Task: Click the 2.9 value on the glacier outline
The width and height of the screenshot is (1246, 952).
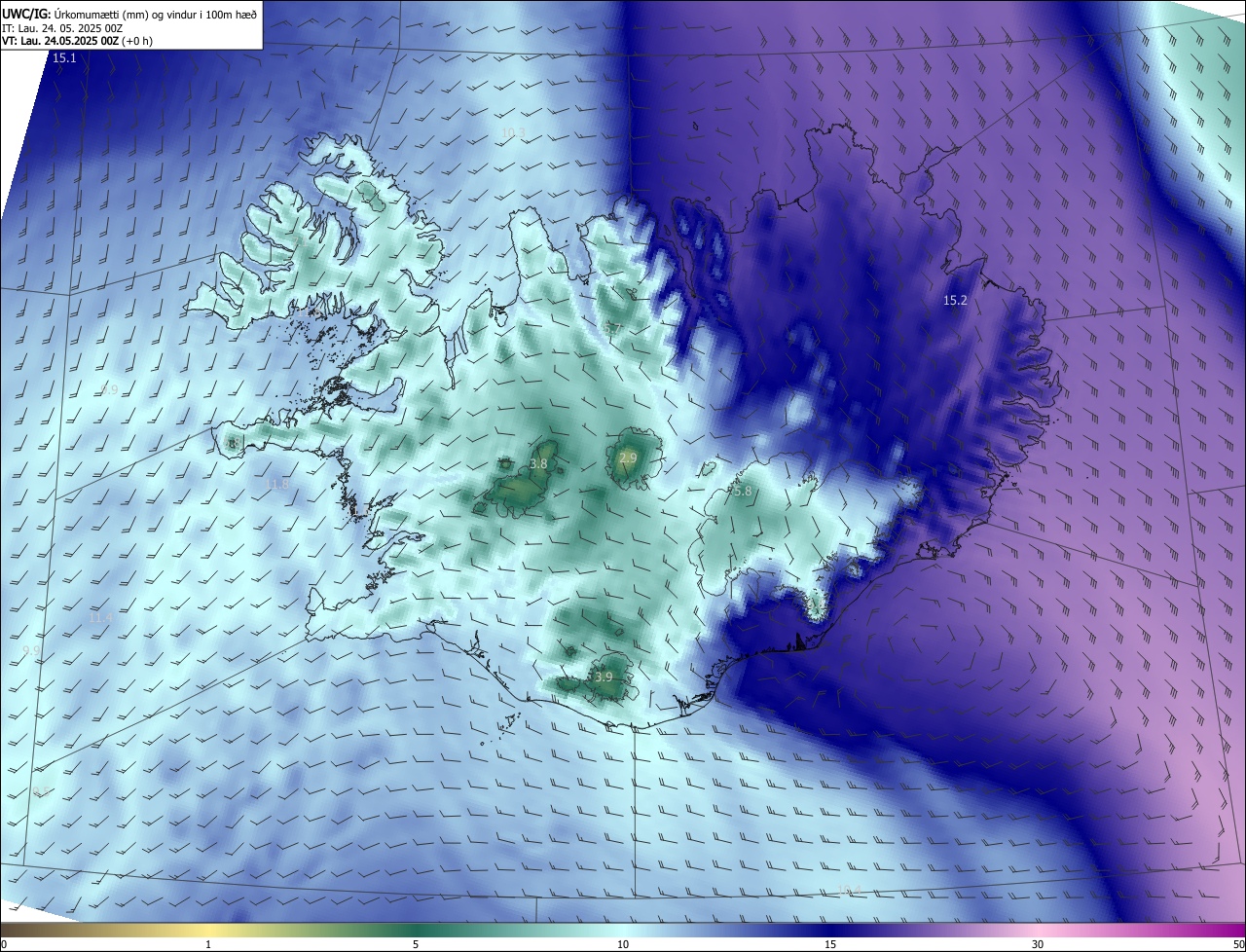Action: tap(628, 458)
